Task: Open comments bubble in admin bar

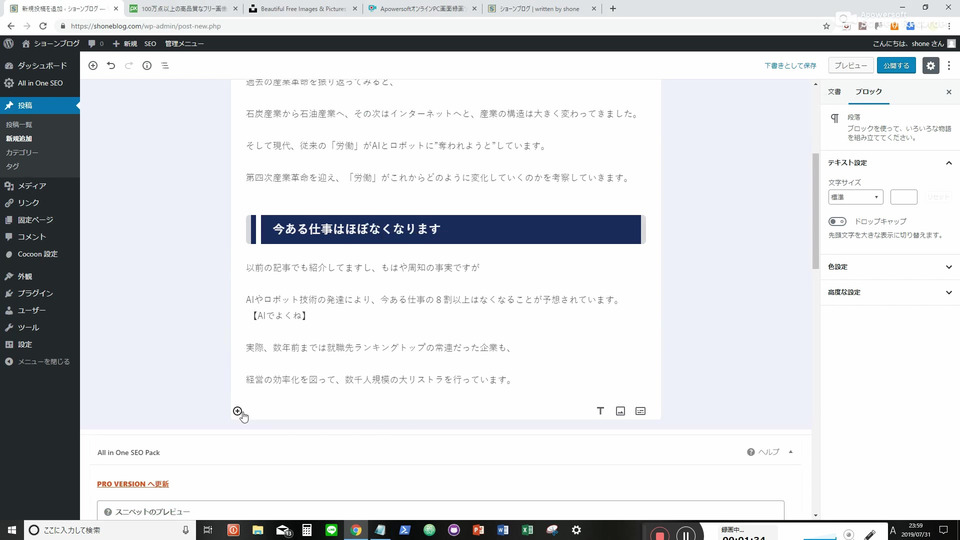Action: [x=96, y=43]
